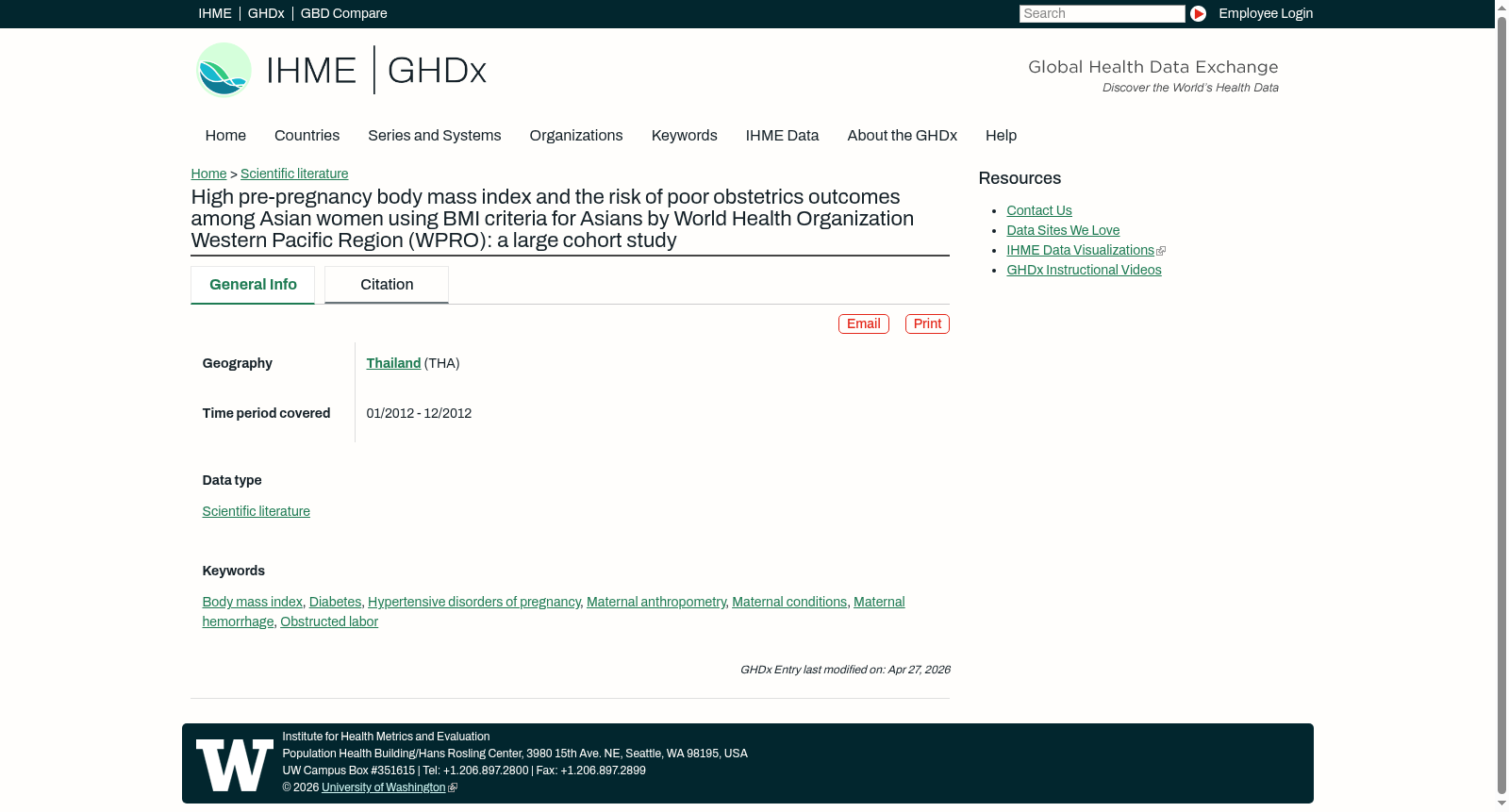Select the General Info tab
Viewport: 1509px width, 812px height.
tap(253, 285)
